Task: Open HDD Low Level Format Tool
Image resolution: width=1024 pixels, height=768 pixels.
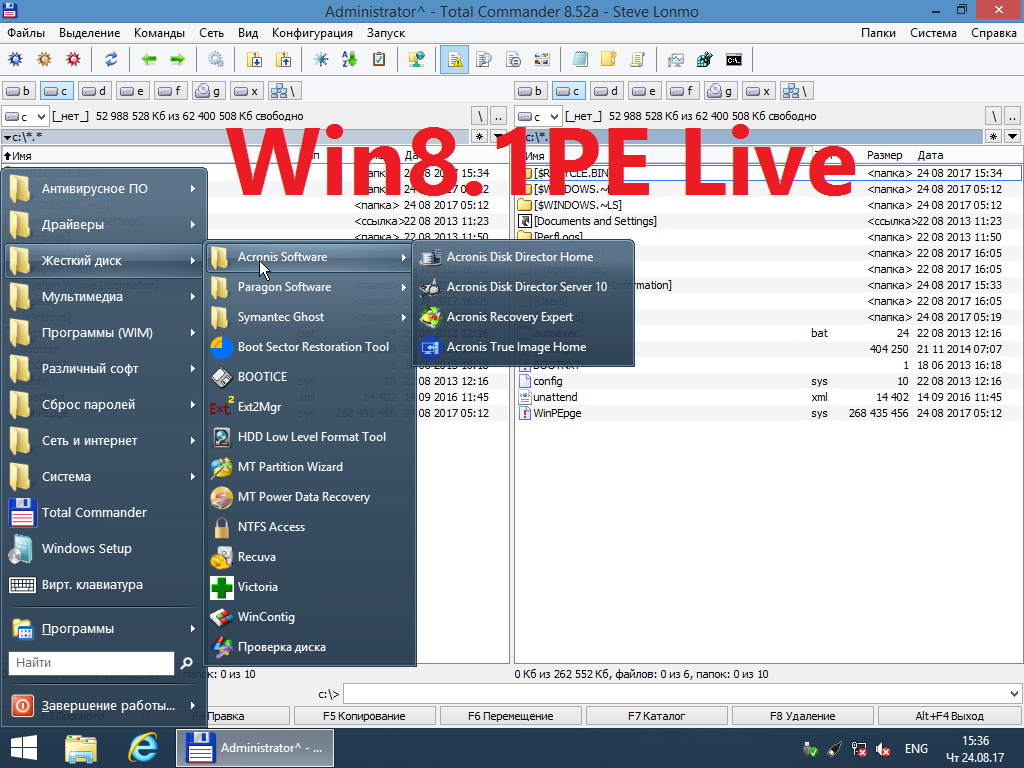Action: click(x=310, y=437)
